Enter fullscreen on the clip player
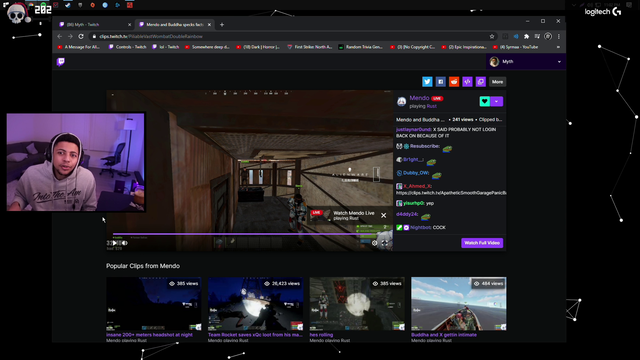This screenshot has height=360, width=640. point(384,243)
